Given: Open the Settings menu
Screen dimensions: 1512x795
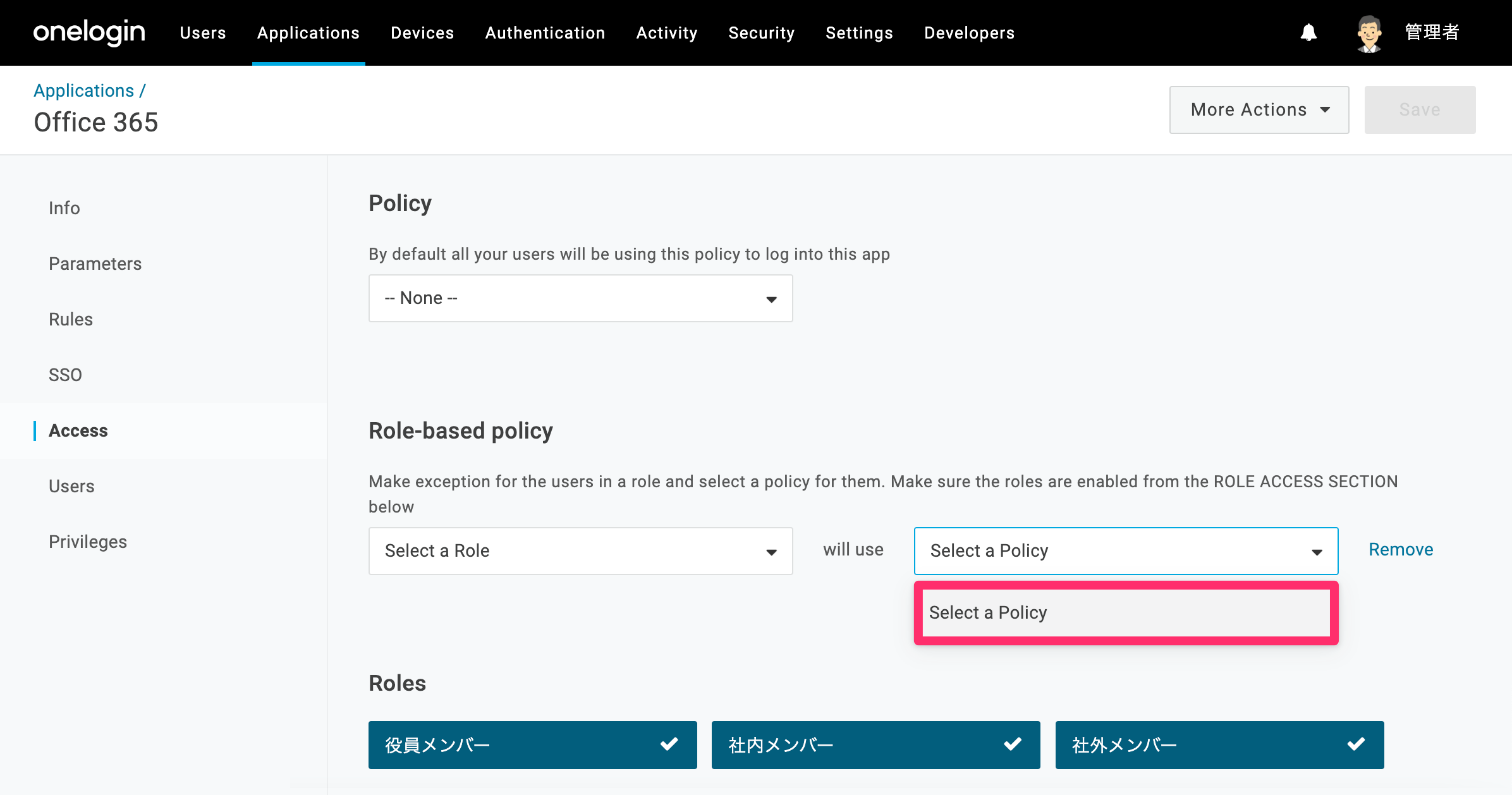Looking at the screenshot, I should pos(859,33).
